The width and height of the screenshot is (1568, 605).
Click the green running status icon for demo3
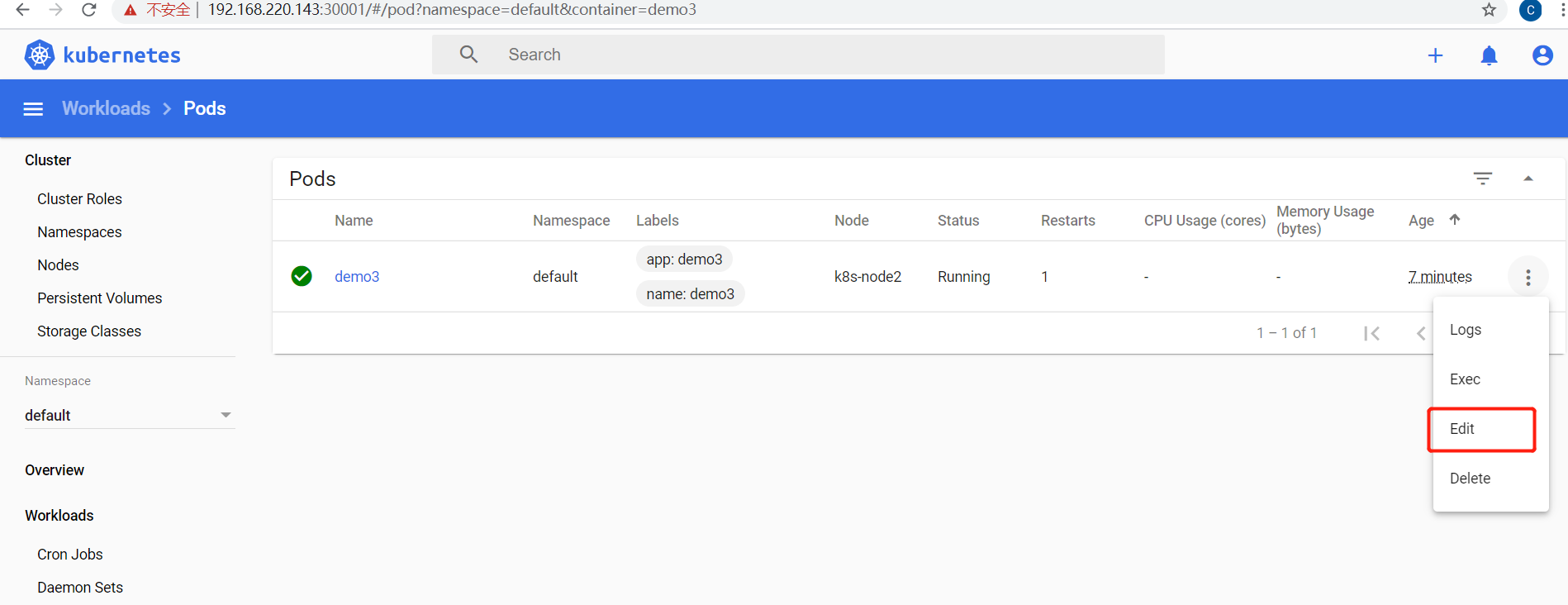(x=302, y=276)
